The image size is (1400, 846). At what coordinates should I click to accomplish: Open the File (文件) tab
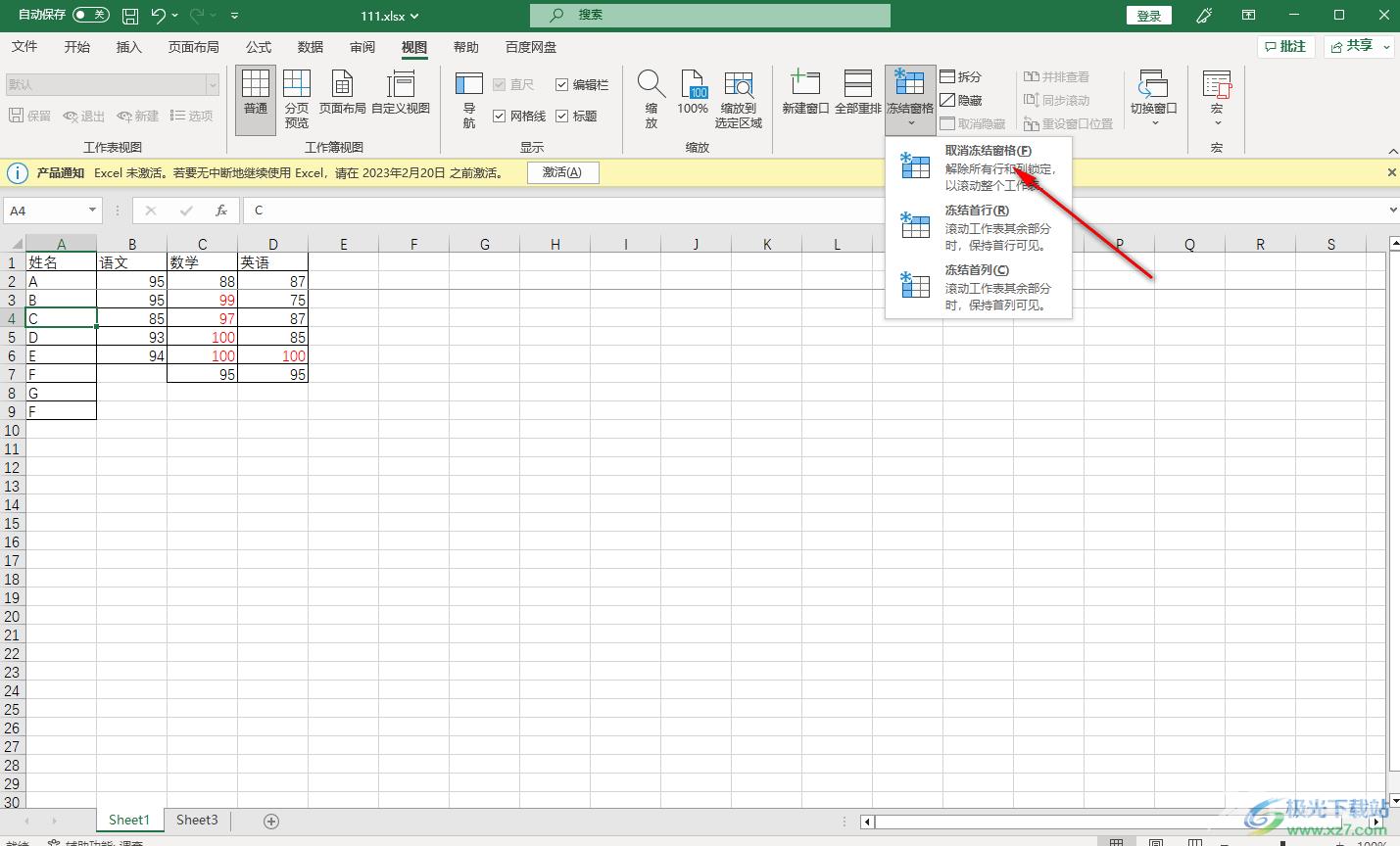coord(24,47)
